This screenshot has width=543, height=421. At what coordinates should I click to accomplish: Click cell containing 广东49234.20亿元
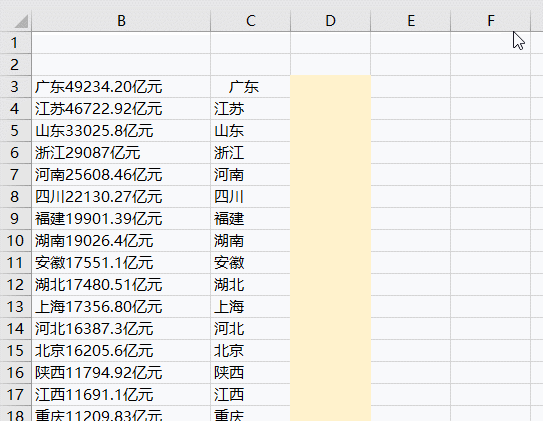[121, 87]
